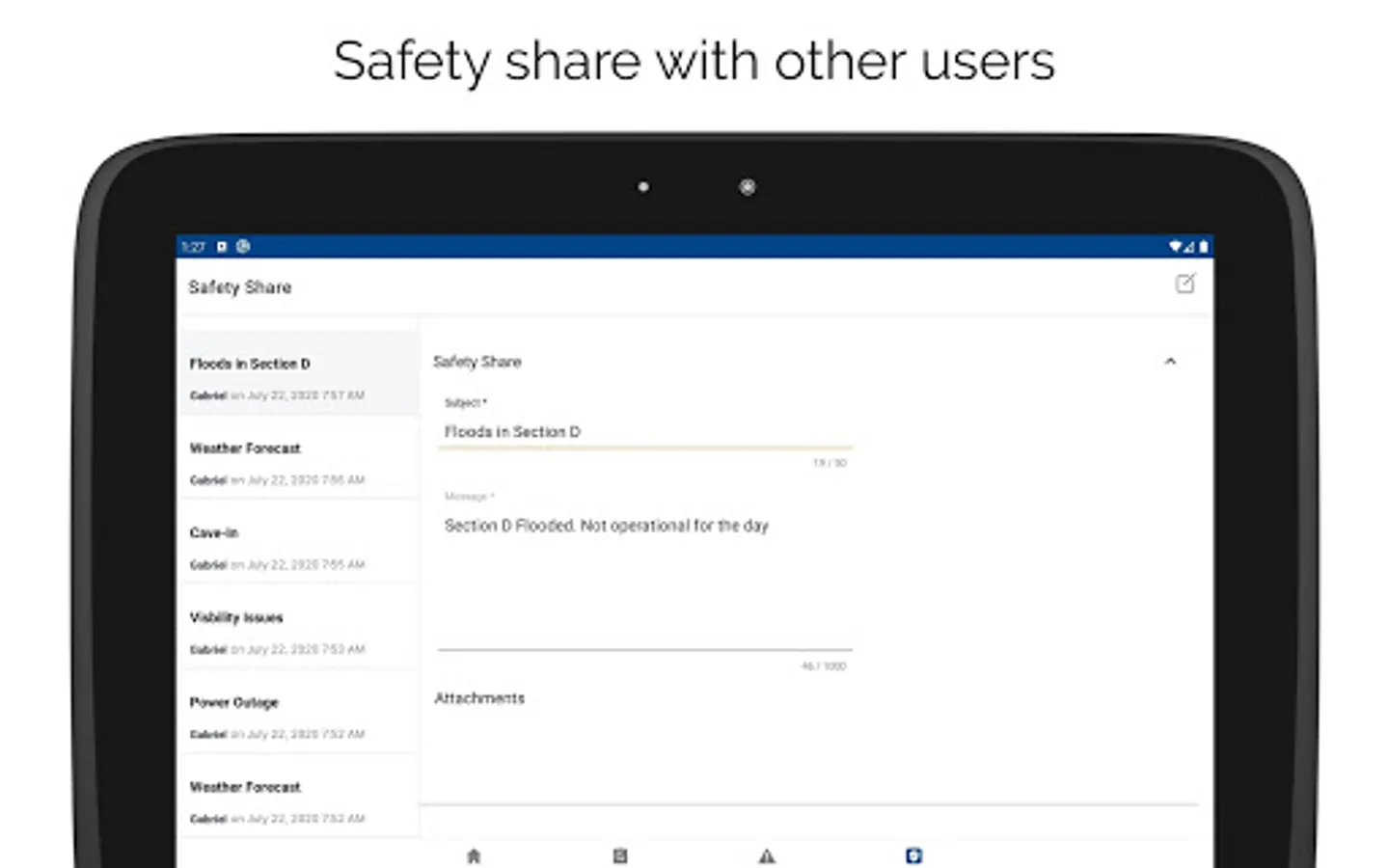The image size is (1389, 868).
Task: Click the subject character counter below the Subject field
Action: (x=830, y=463)
